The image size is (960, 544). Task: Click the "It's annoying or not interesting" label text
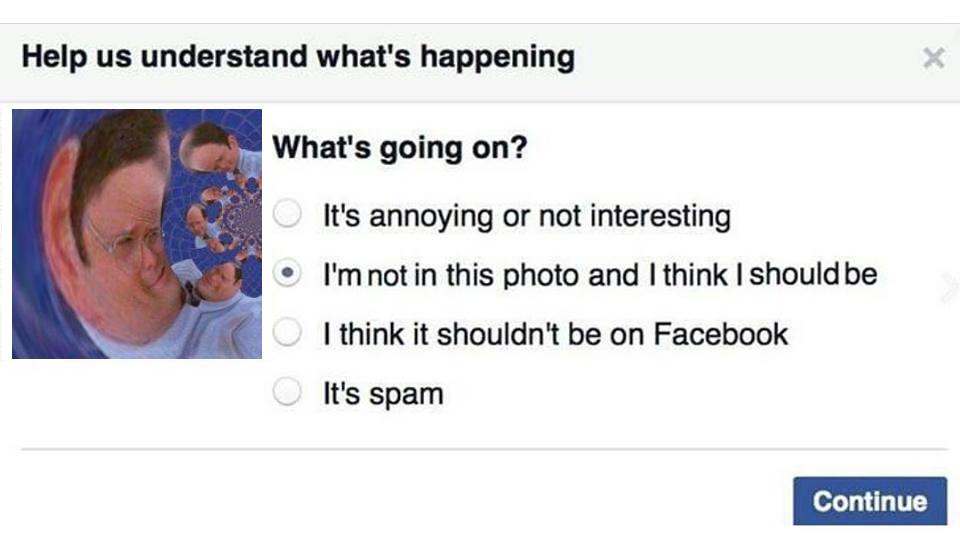(526, 215)
